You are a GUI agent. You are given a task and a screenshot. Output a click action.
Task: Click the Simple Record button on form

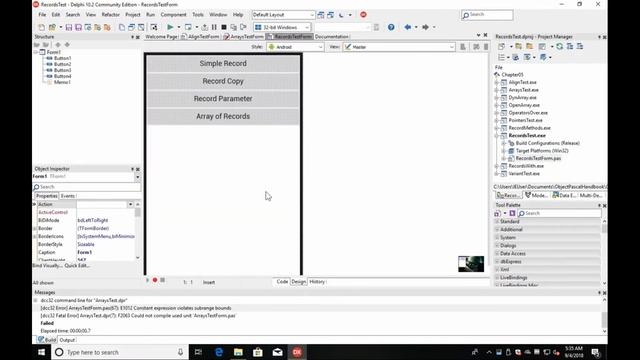point(223,64)
